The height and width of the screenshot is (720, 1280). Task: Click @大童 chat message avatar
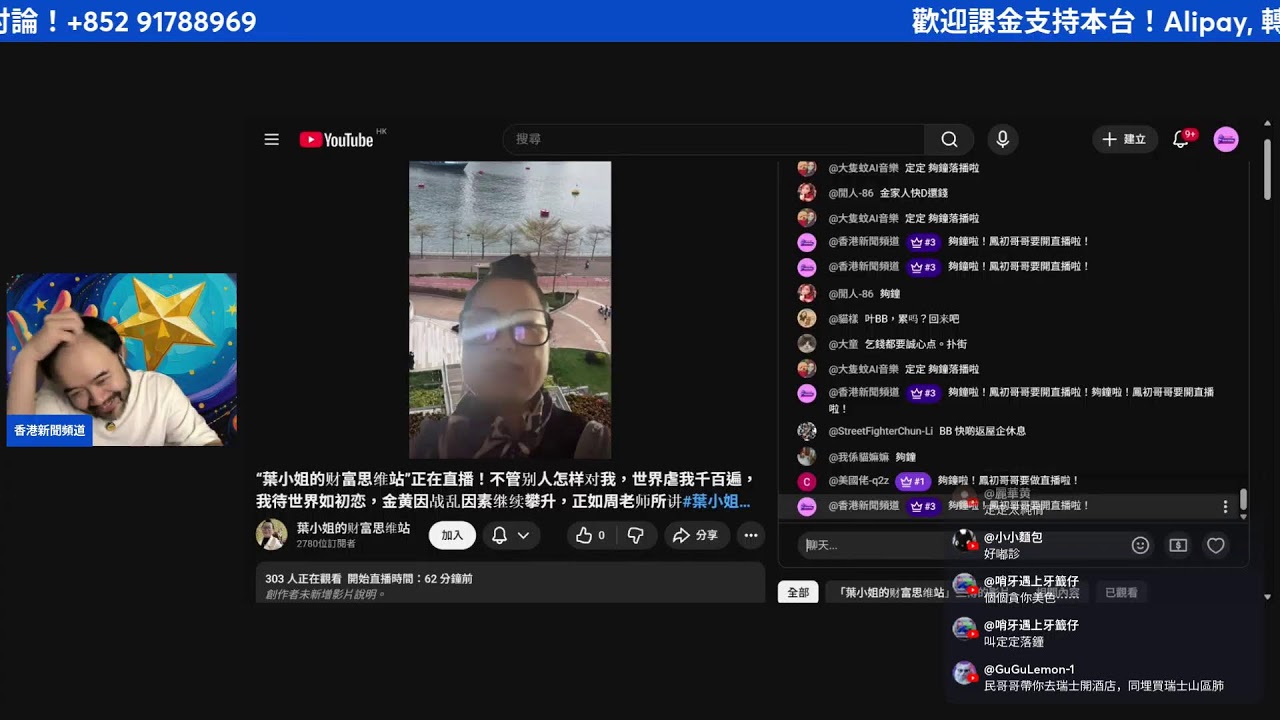click(807, 343)
